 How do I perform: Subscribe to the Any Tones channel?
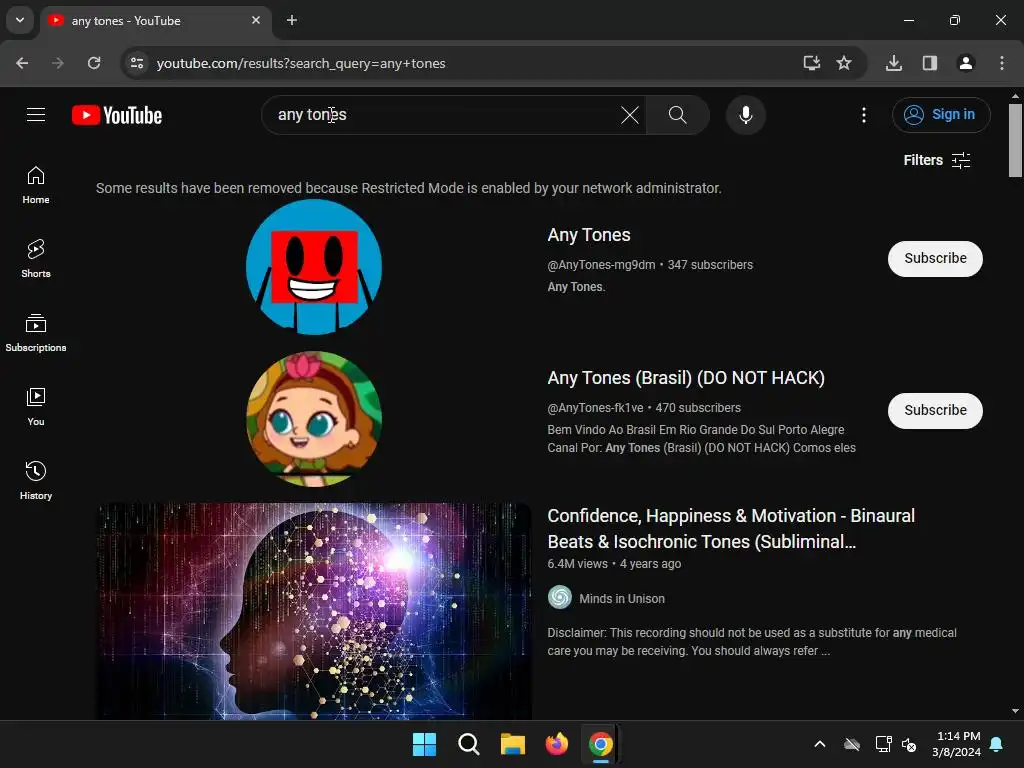(x=935, y=259)
